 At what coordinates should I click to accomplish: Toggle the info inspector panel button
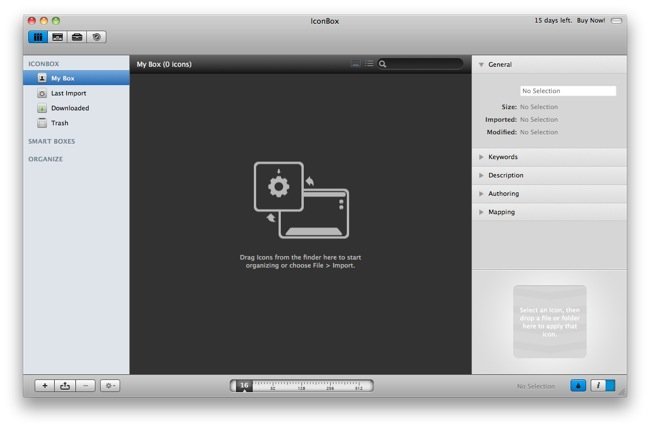tap(603, 385)
